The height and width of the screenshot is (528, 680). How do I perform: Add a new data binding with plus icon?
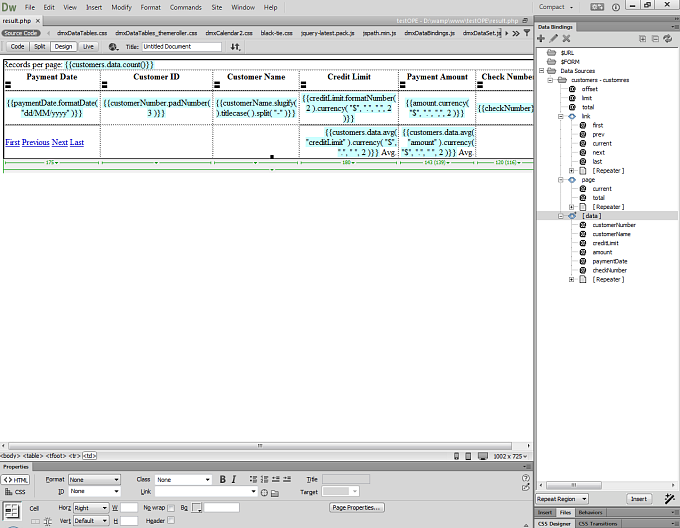(x=541, y=39)
